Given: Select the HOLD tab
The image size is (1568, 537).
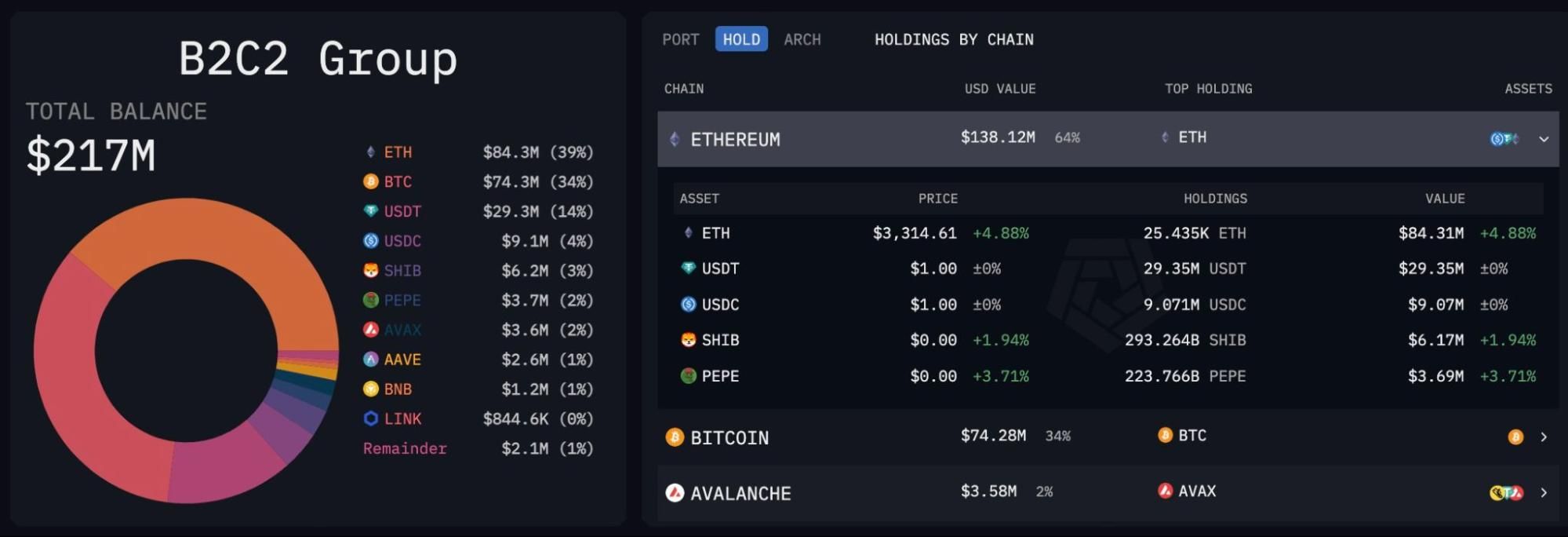Looking at the screenshot, I should (x=741, y=39).
